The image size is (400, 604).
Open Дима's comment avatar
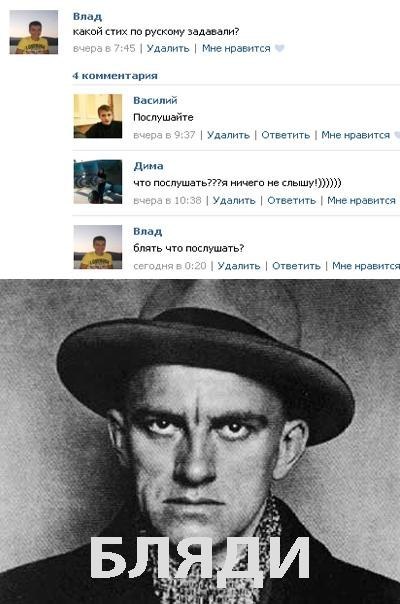coord(98,181)
